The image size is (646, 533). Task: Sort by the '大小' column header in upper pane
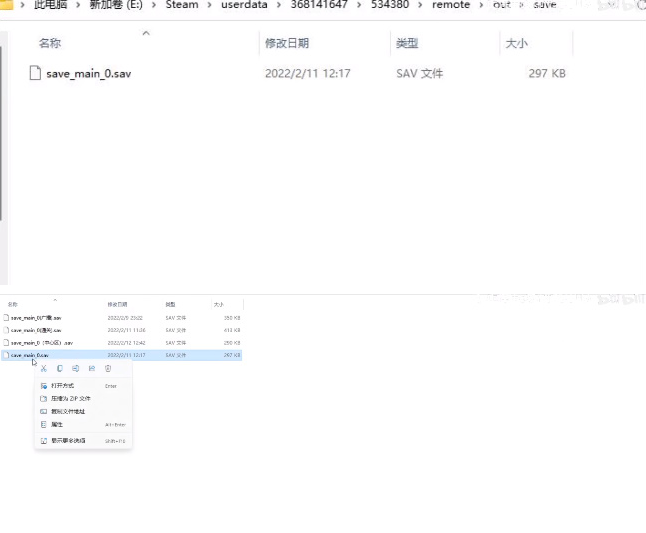(516, 44)
